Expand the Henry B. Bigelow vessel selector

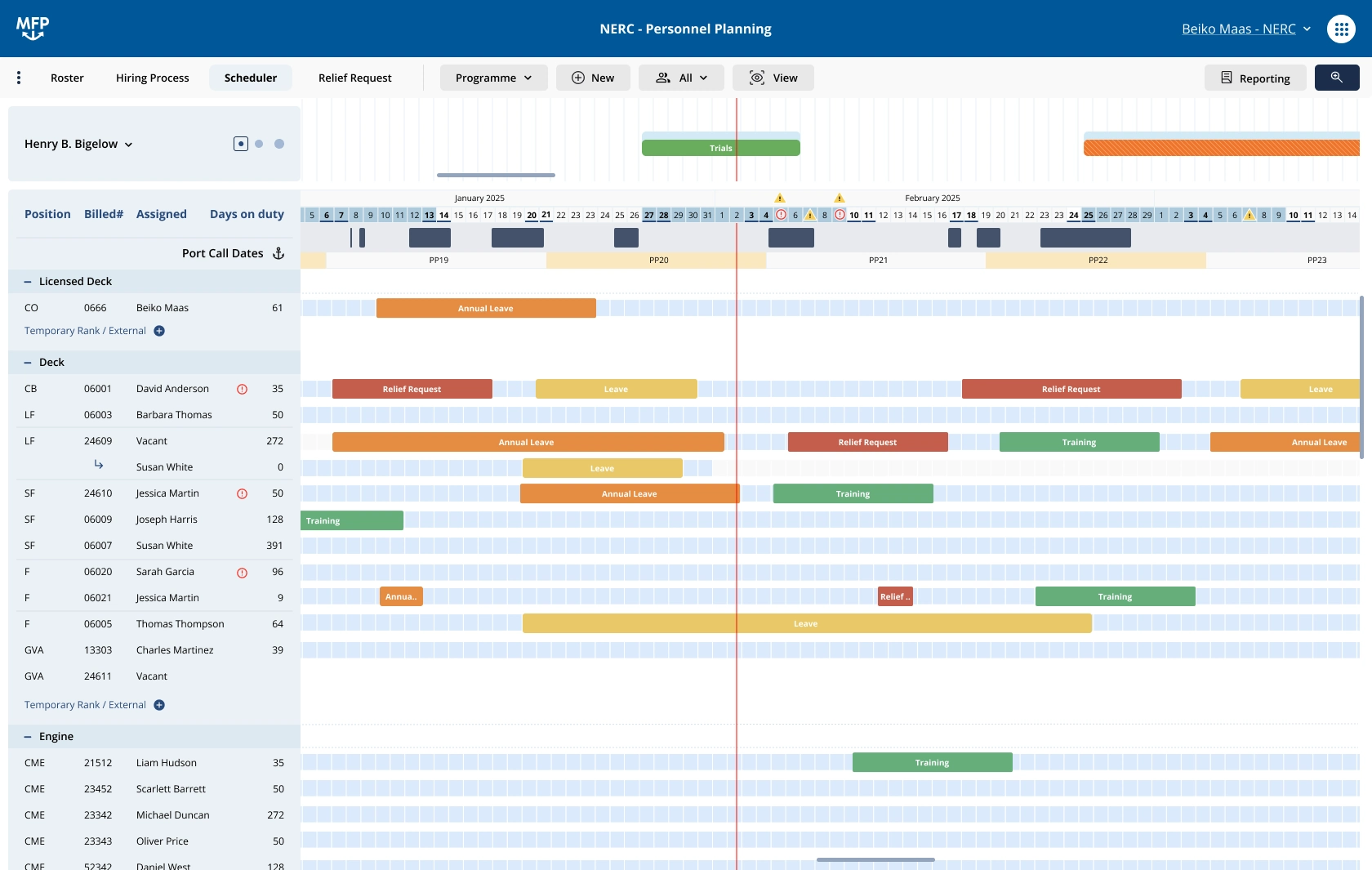click(78, 144)
